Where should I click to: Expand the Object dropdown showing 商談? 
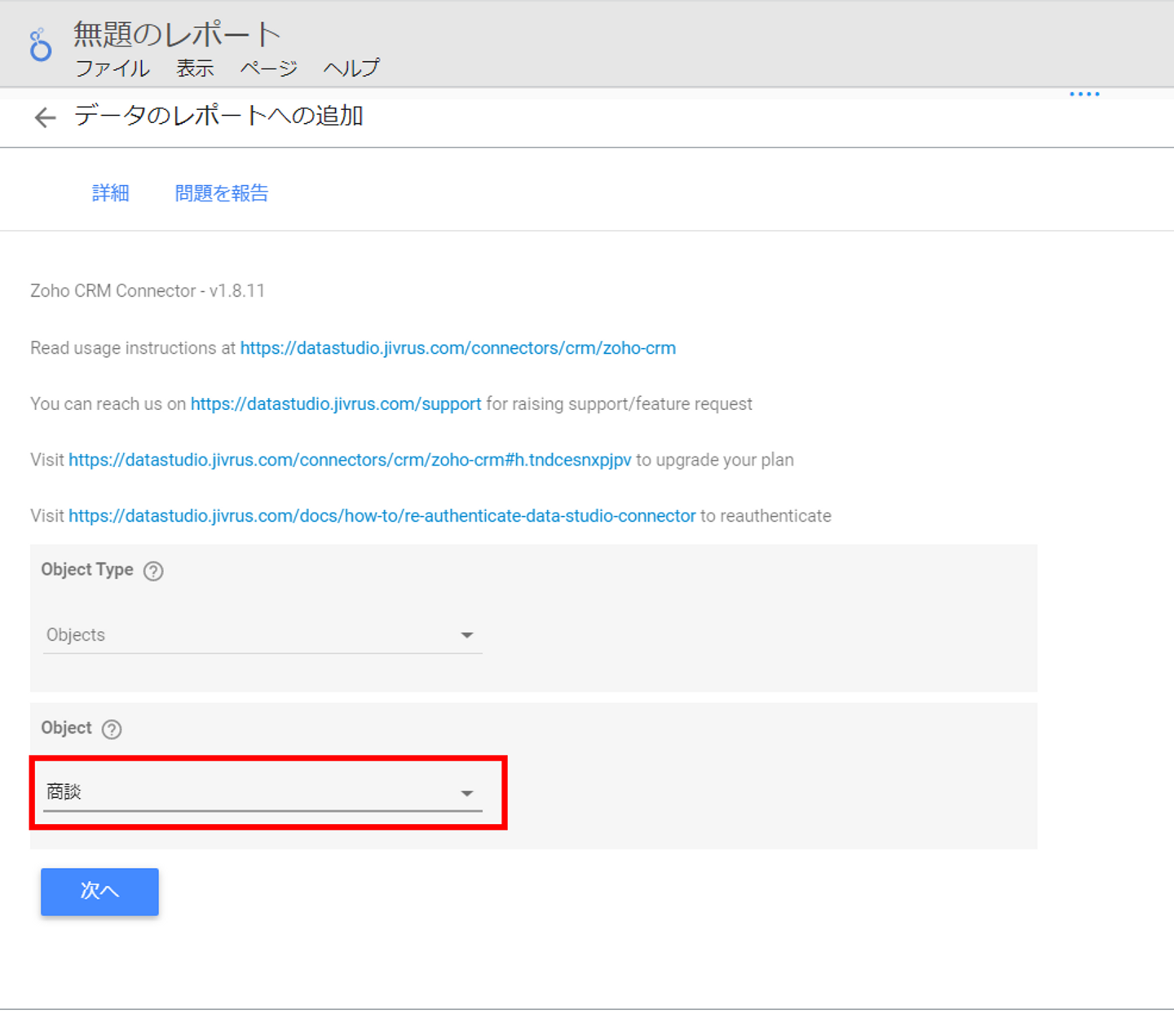pyautogui.click(x=263, y=792)
